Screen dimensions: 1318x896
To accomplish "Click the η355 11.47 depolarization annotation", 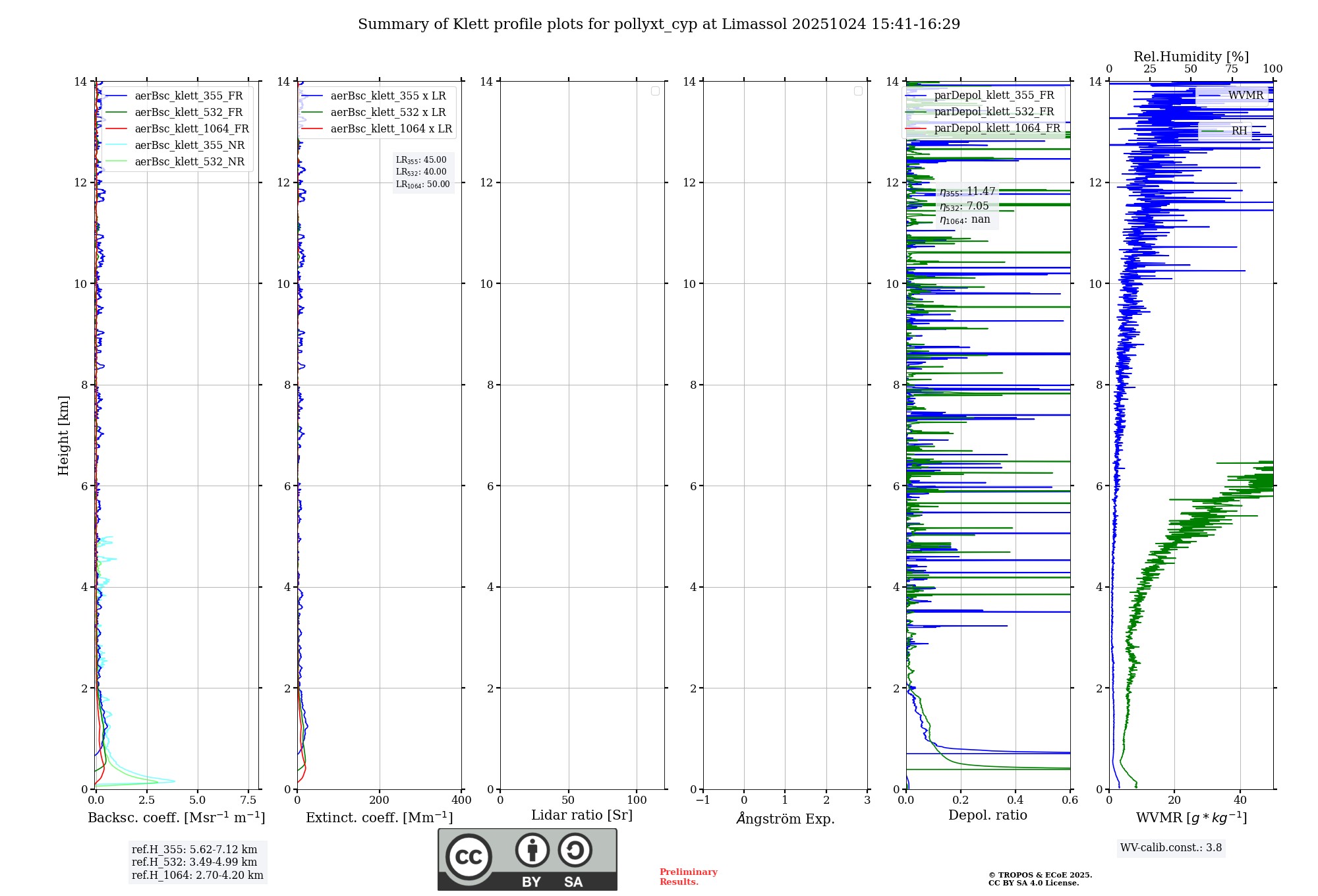I will pos(967,192).
